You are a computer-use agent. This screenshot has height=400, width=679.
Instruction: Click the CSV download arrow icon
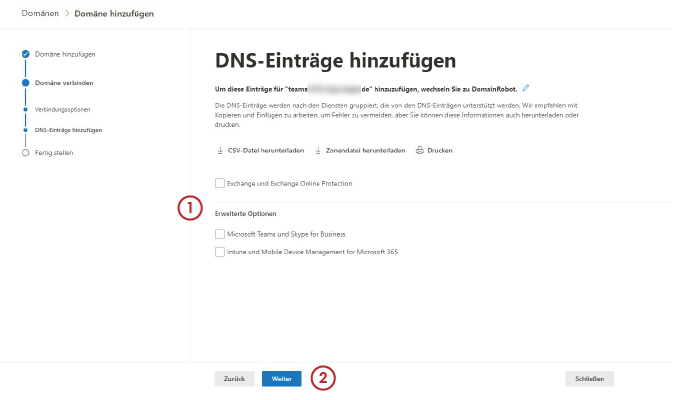(x=220, y=151)
